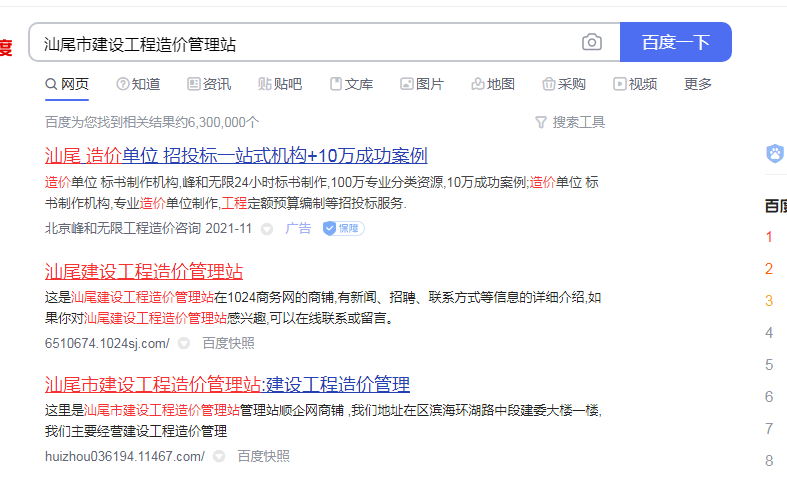Viewport: 787px width, 477px height.
Task: Select the 网页 tab
Action: (67, 84)
